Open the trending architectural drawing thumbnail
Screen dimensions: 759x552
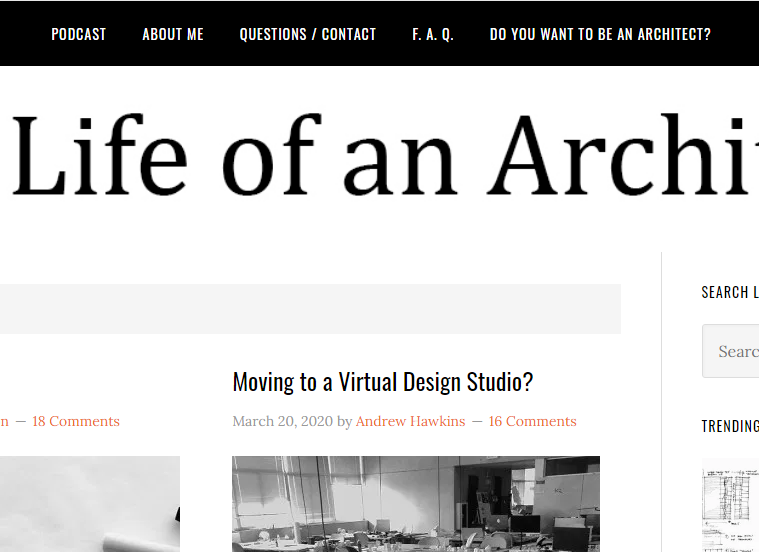pyautogui.click(x=730, y=506)
